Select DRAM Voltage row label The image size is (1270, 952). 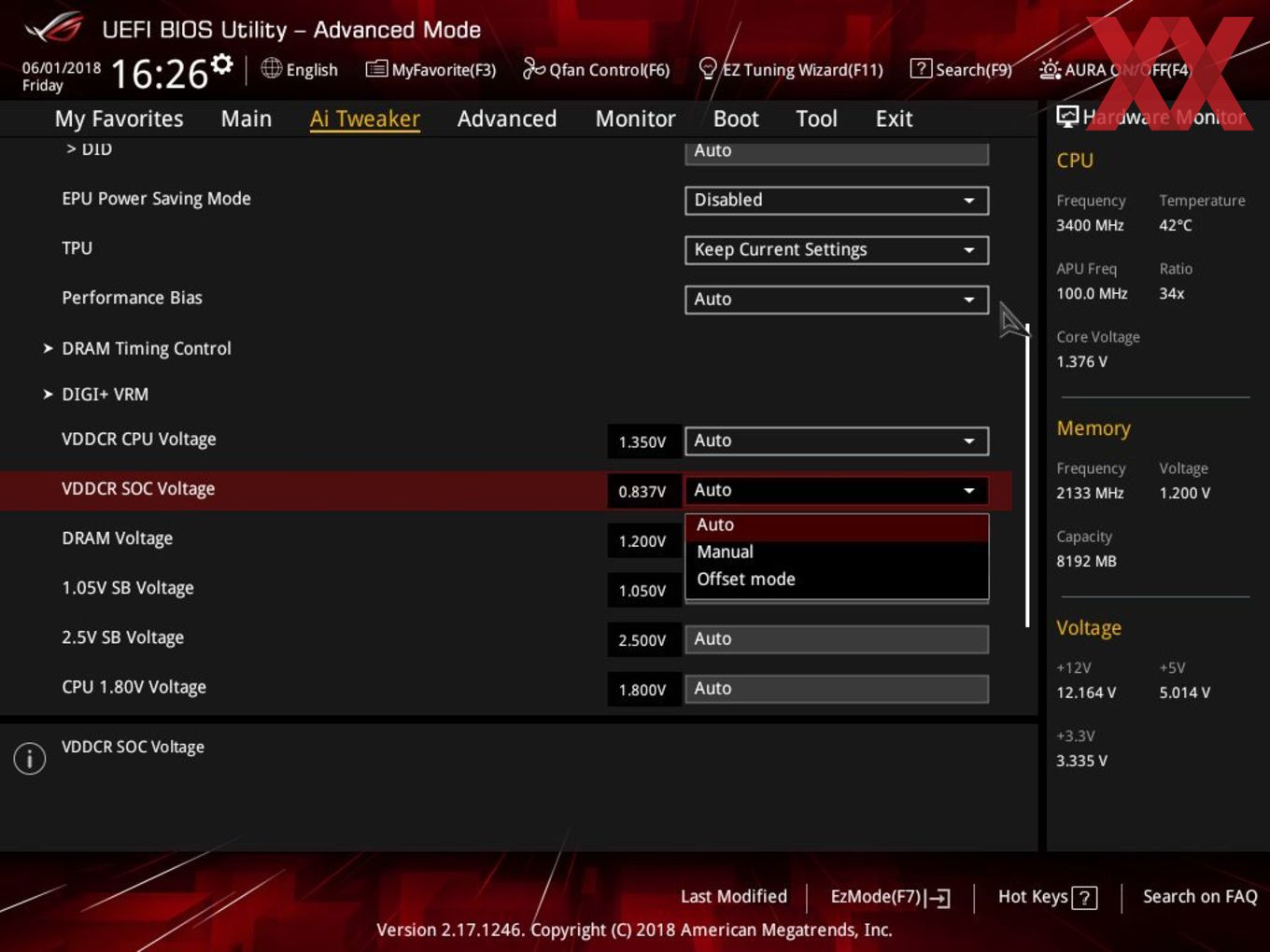[117, 539]
